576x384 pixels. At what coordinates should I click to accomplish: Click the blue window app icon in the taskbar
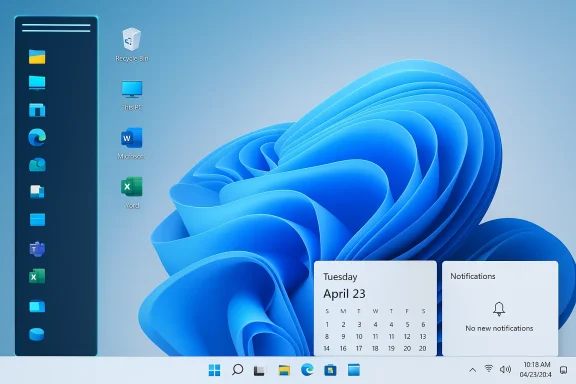click(354, 370)
